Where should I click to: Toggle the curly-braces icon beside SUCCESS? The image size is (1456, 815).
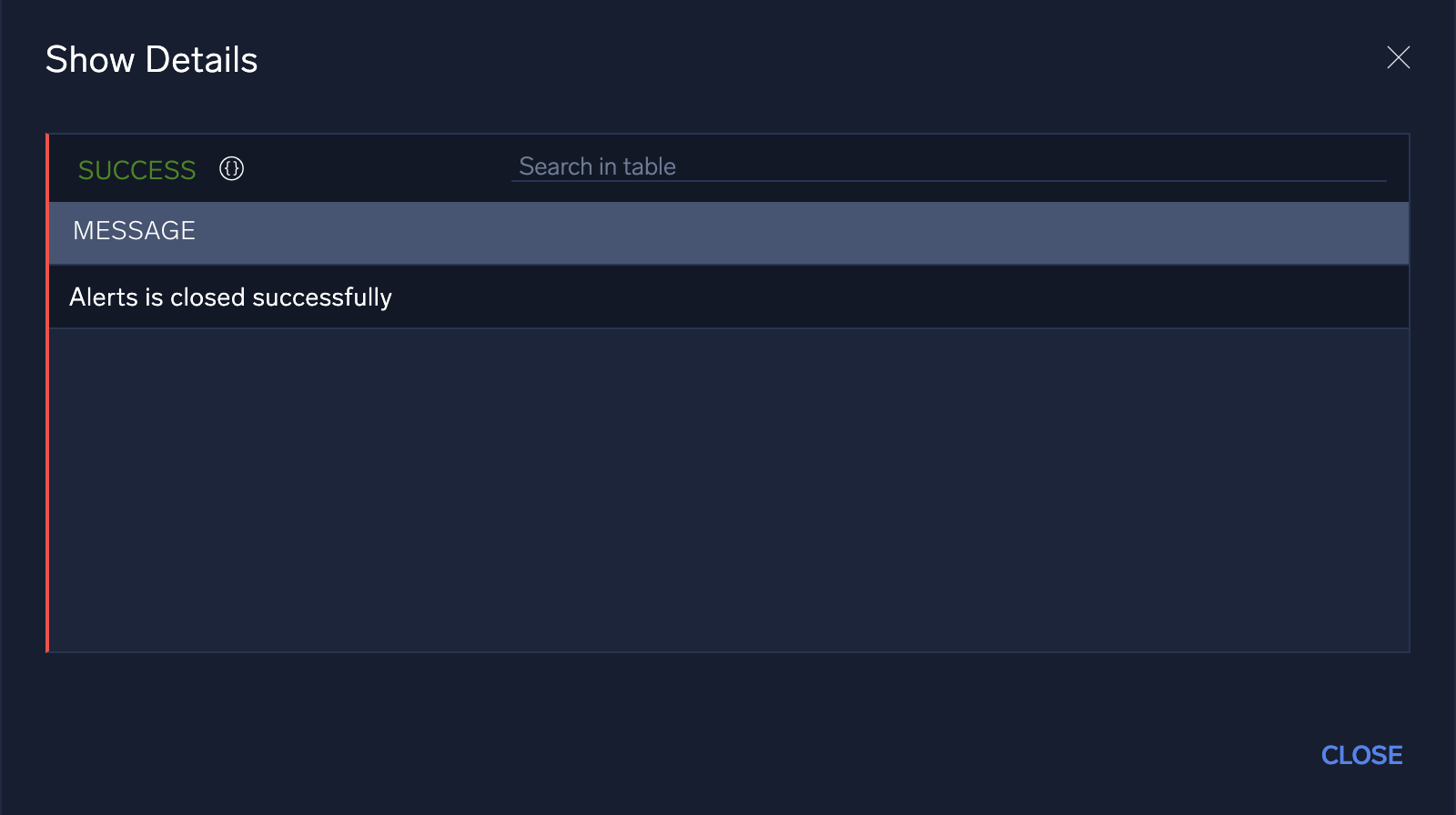pos(231,168)
